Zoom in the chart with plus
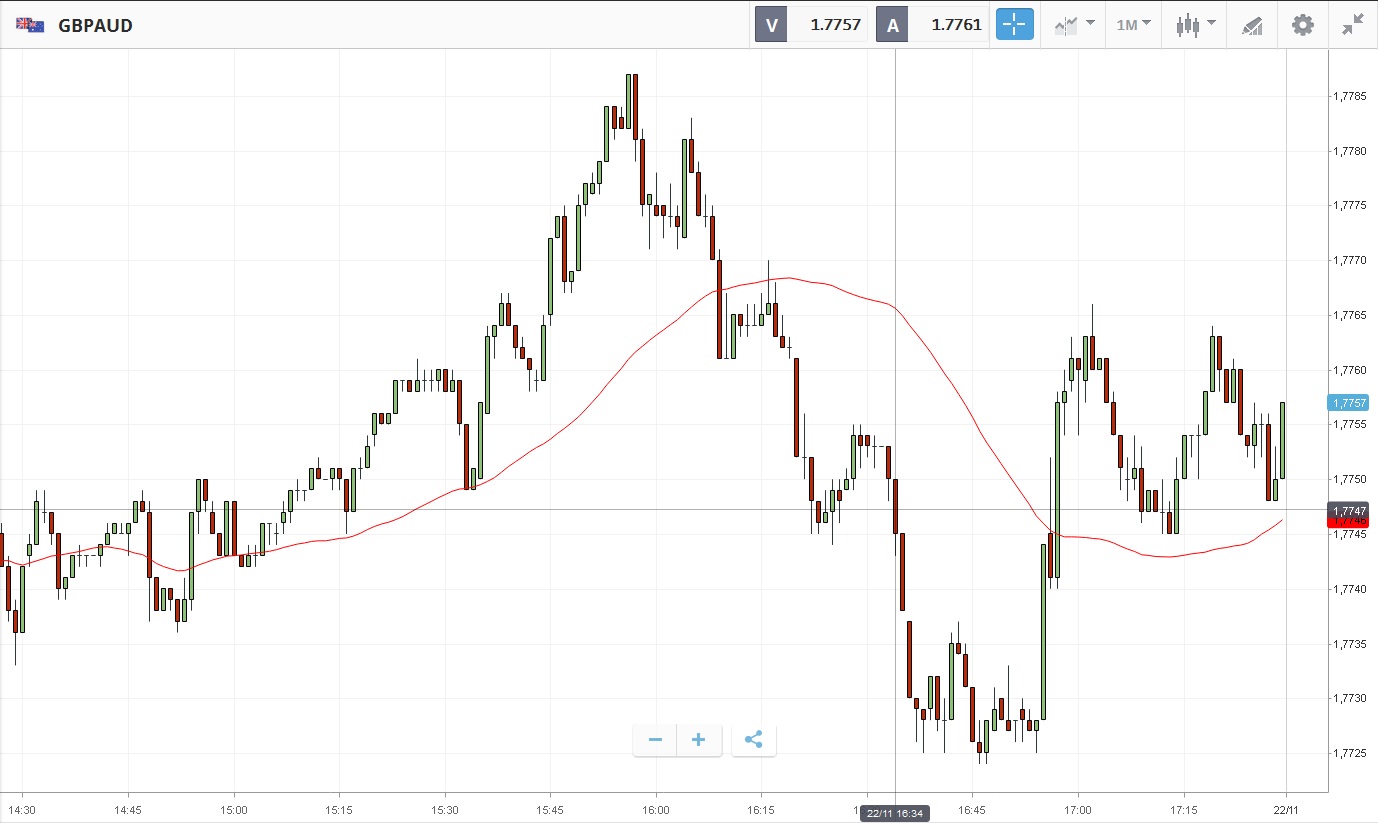 [699, 740]
